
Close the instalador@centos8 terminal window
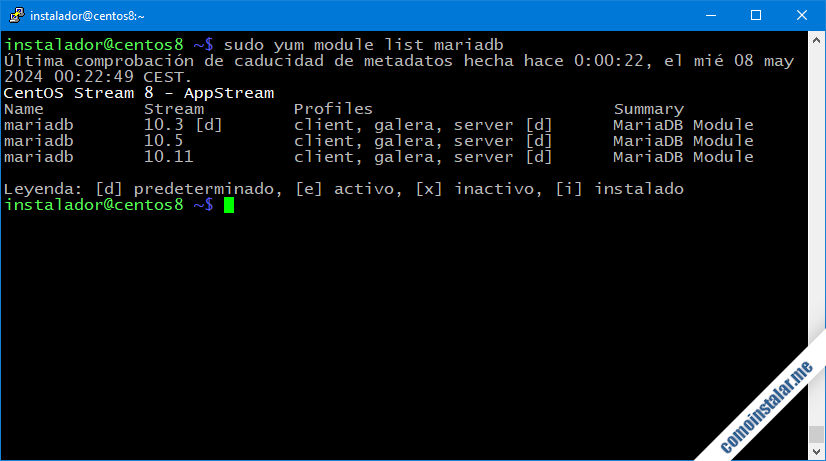click(801, 16)
